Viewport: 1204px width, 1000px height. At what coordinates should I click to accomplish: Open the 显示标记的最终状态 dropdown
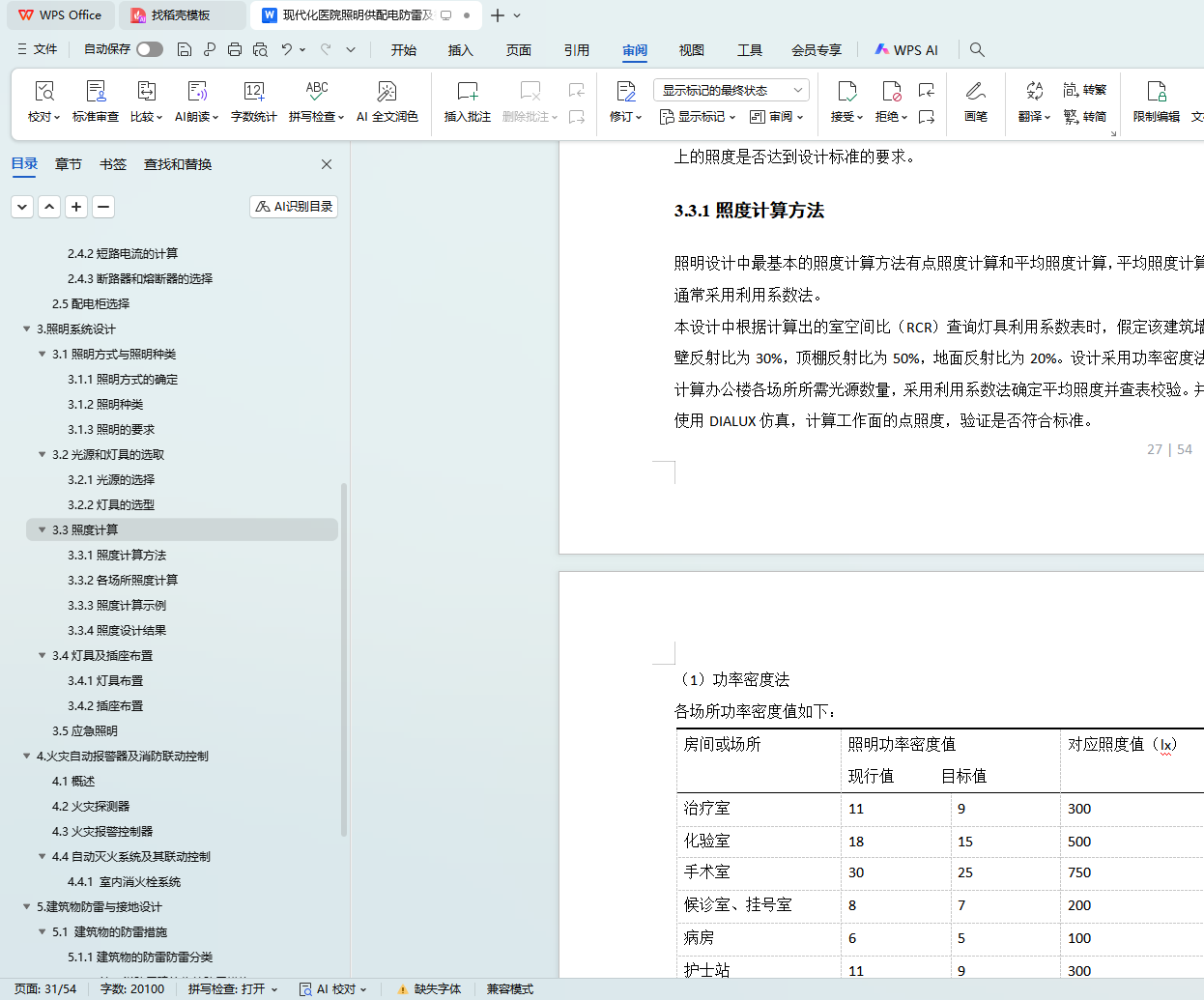click(x=731, y=90)
